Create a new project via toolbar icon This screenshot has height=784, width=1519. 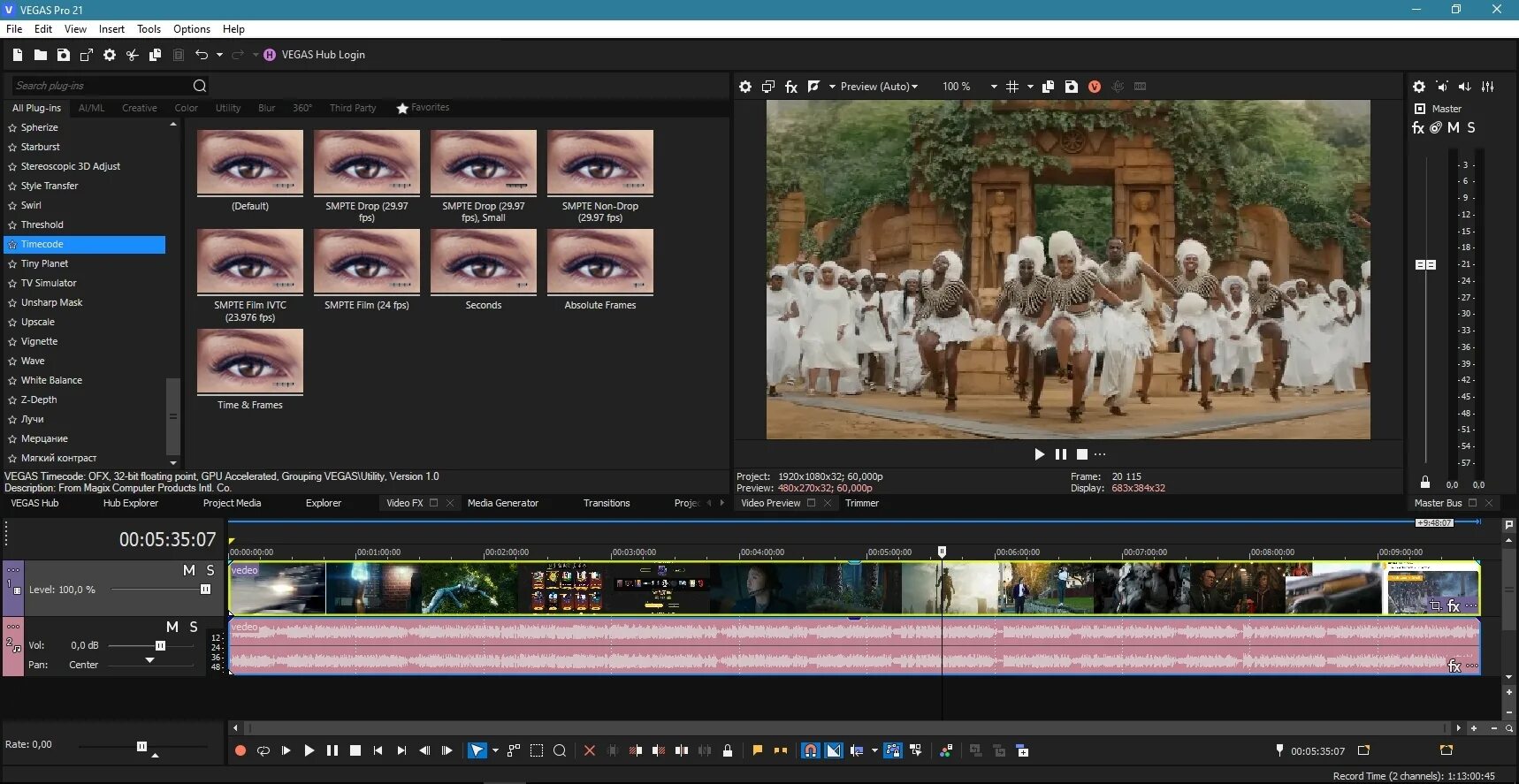click(x=18, y=55)
